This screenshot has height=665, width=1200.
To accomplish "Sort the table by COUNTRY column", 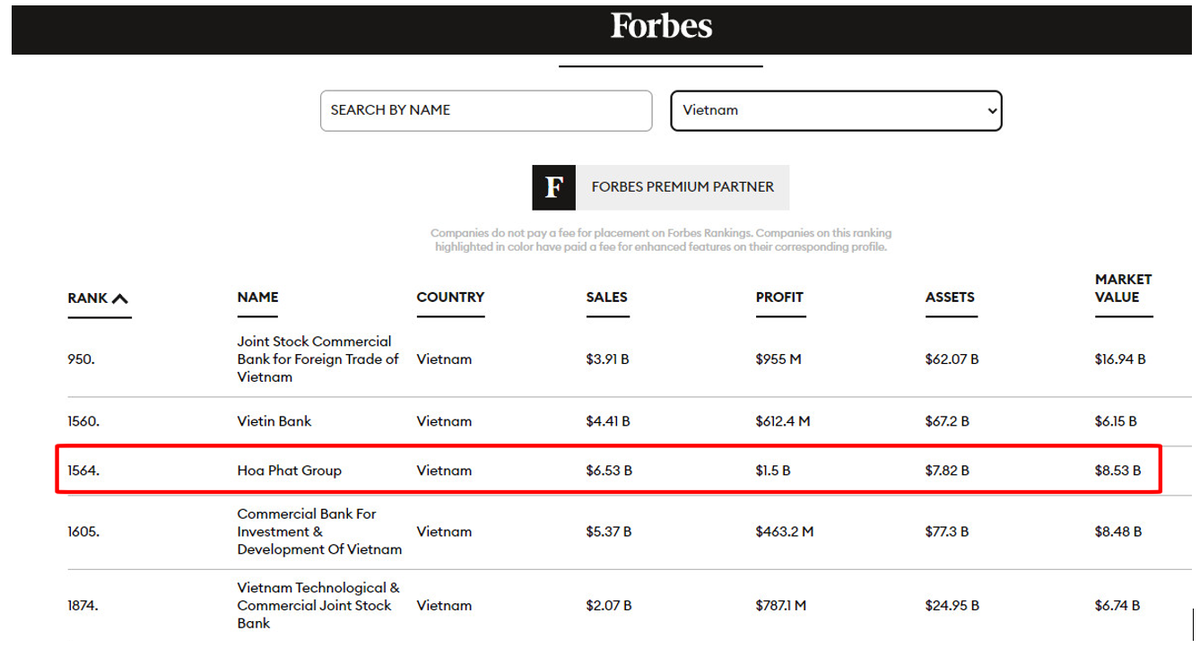I will 450,297.
